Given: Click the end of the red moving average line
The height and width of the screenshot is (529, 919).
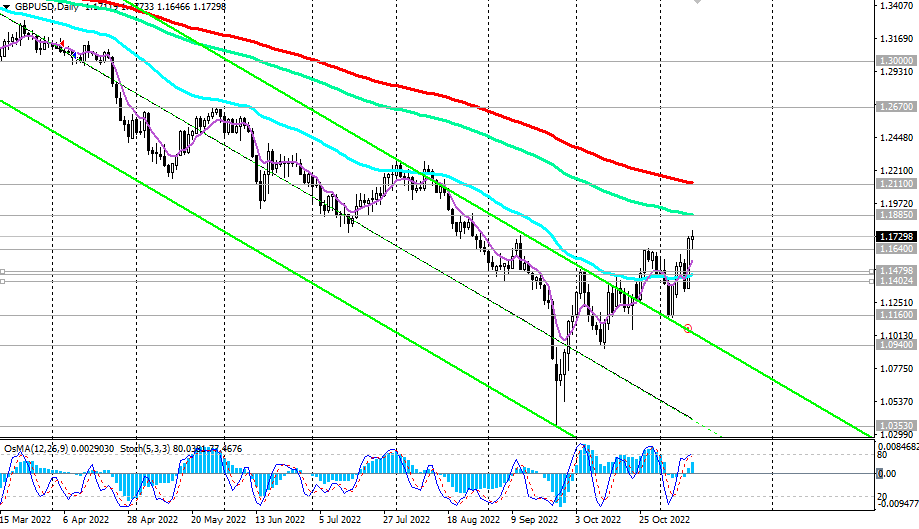Looking at the screenshot, I should pyautogui.click(x=692, y=183).
